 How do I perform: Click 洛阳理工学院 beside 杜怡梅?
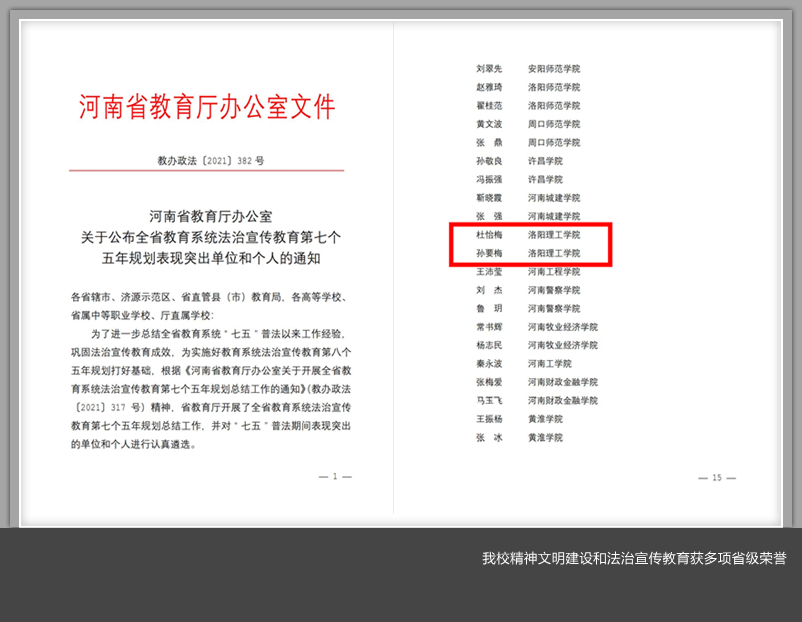click(554, 234)
